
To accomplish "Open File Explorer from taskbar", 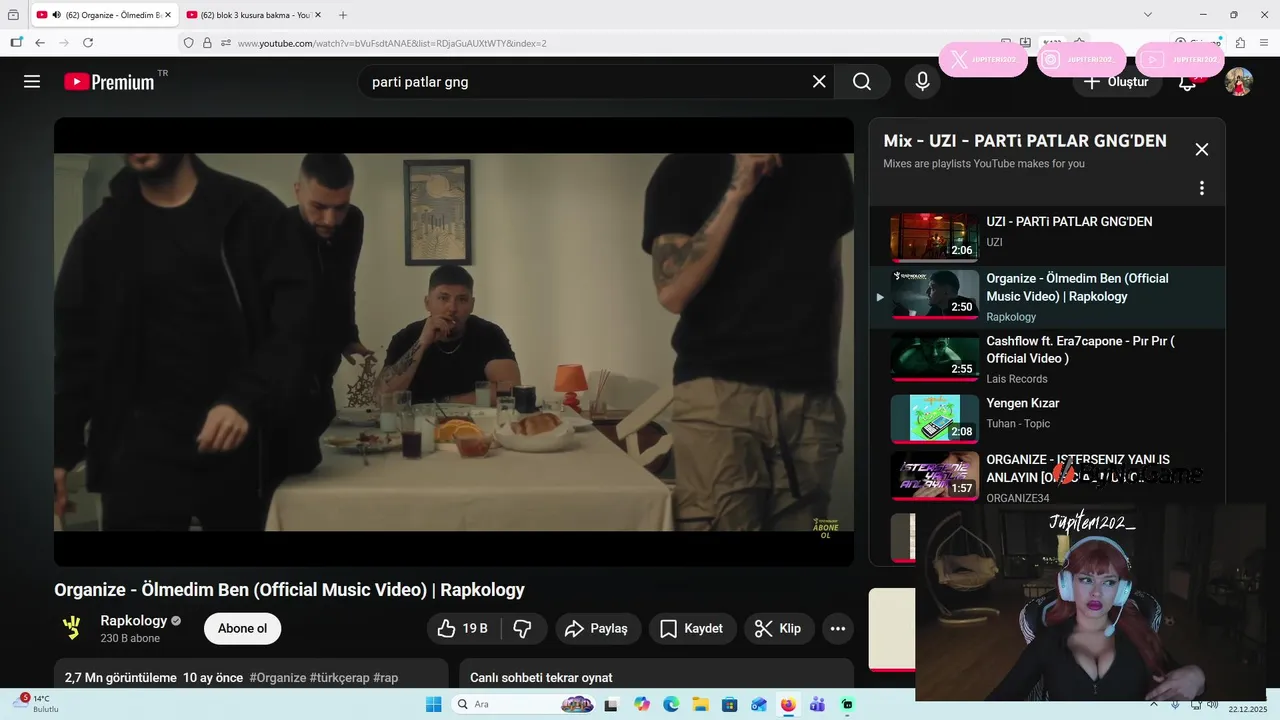I will point(700,704).
